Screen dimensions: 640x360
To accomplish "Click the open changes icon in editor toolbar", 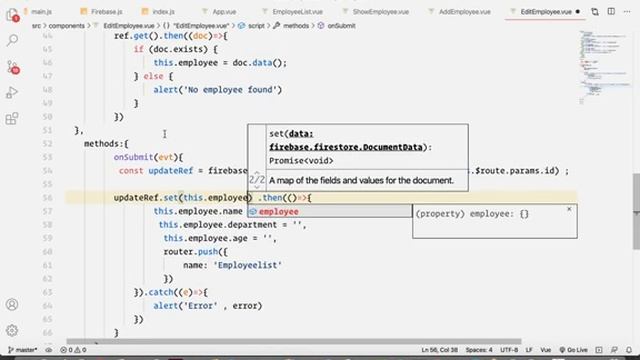I will (595, 12).
